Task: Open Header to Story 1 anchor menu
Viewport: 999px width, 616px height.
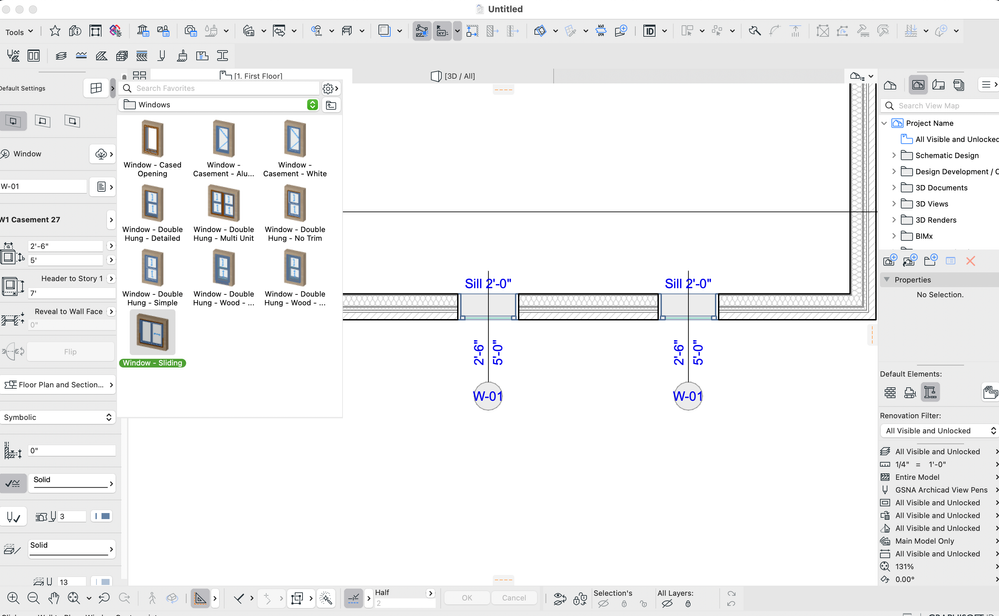Action: tap(111, 278)
